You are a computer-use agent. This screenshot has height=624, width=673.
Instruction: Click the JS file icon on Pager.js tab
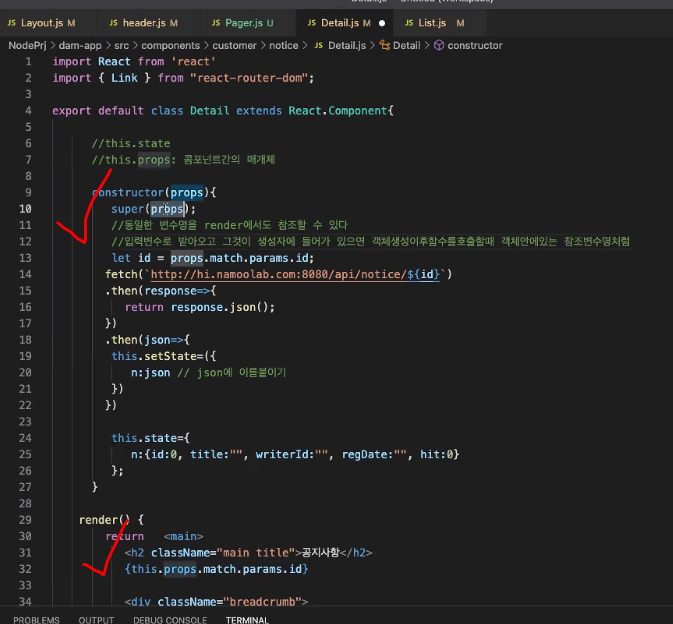(216, 23)
